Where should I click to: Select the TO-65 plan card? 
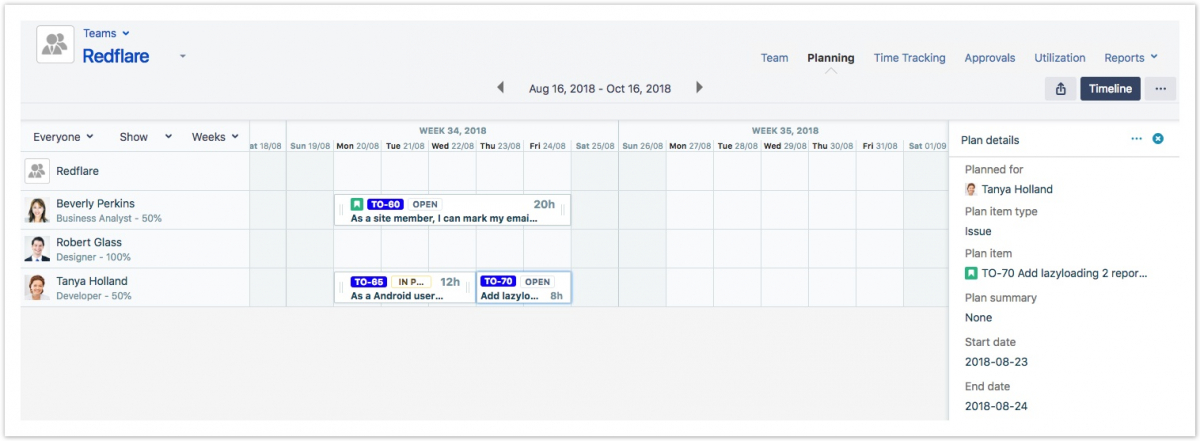405,289
